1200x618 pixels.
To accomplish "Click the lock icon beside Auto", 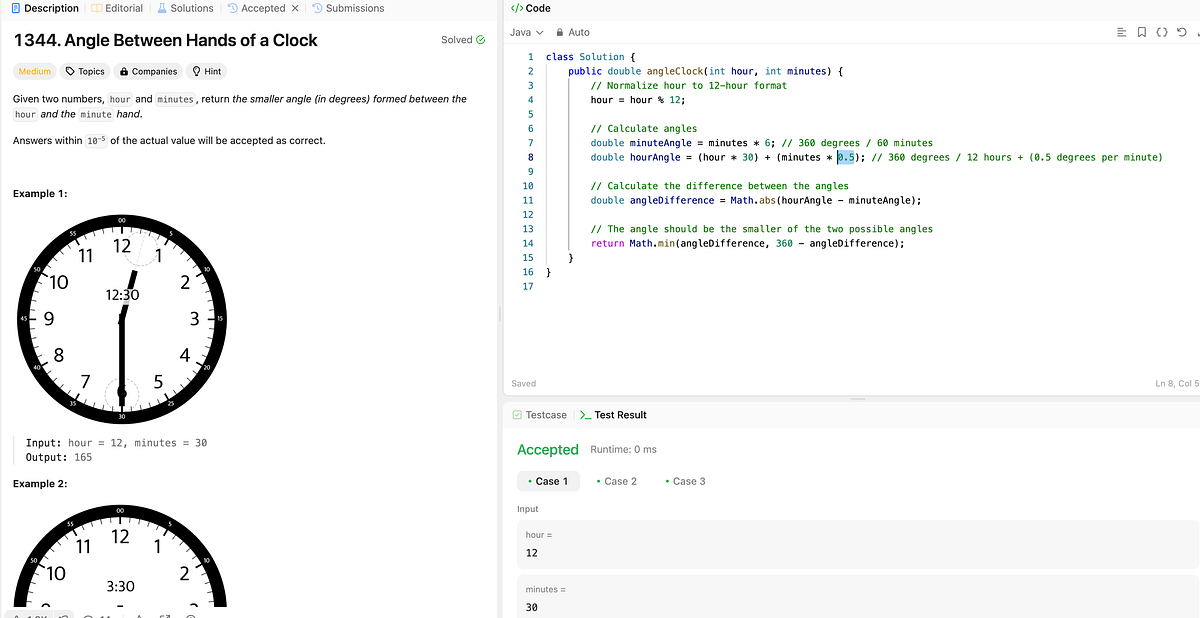I will pyautogui.click(x=560, y=32).
